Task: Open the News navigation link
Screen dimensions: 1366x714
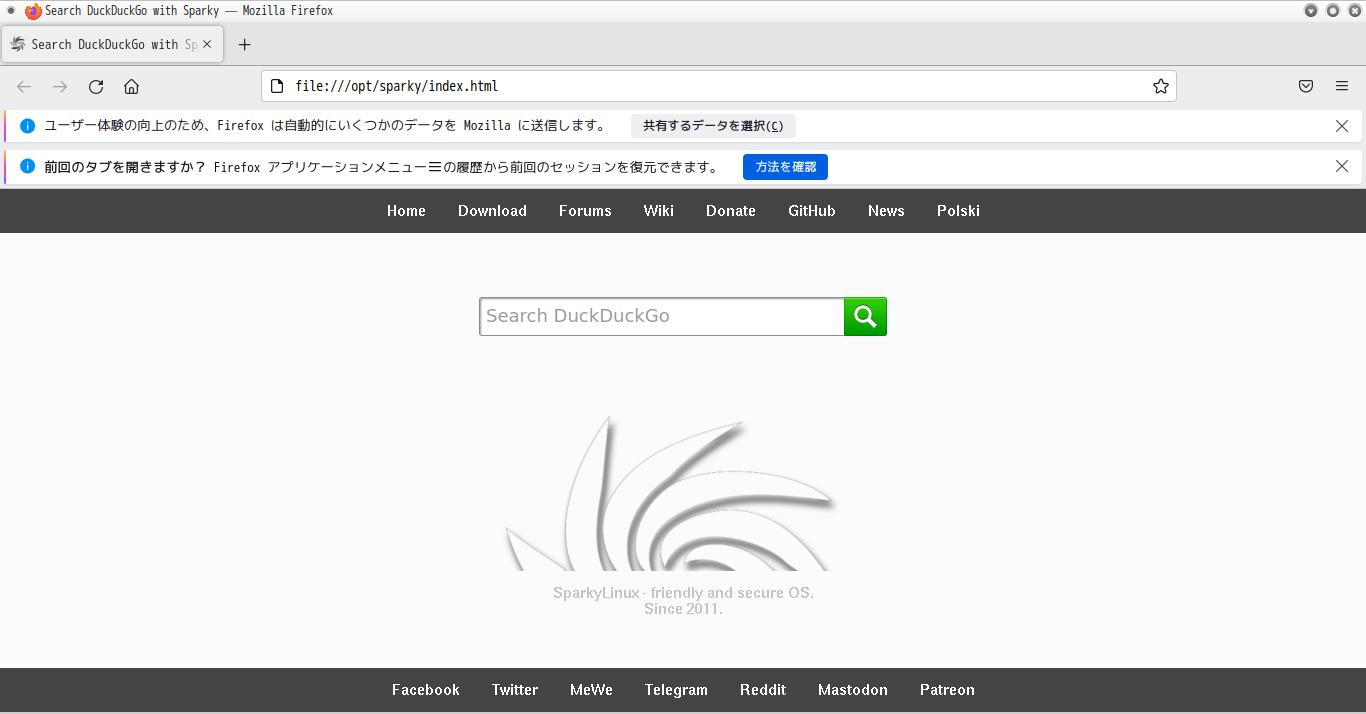Action: (x=886, y=211)
